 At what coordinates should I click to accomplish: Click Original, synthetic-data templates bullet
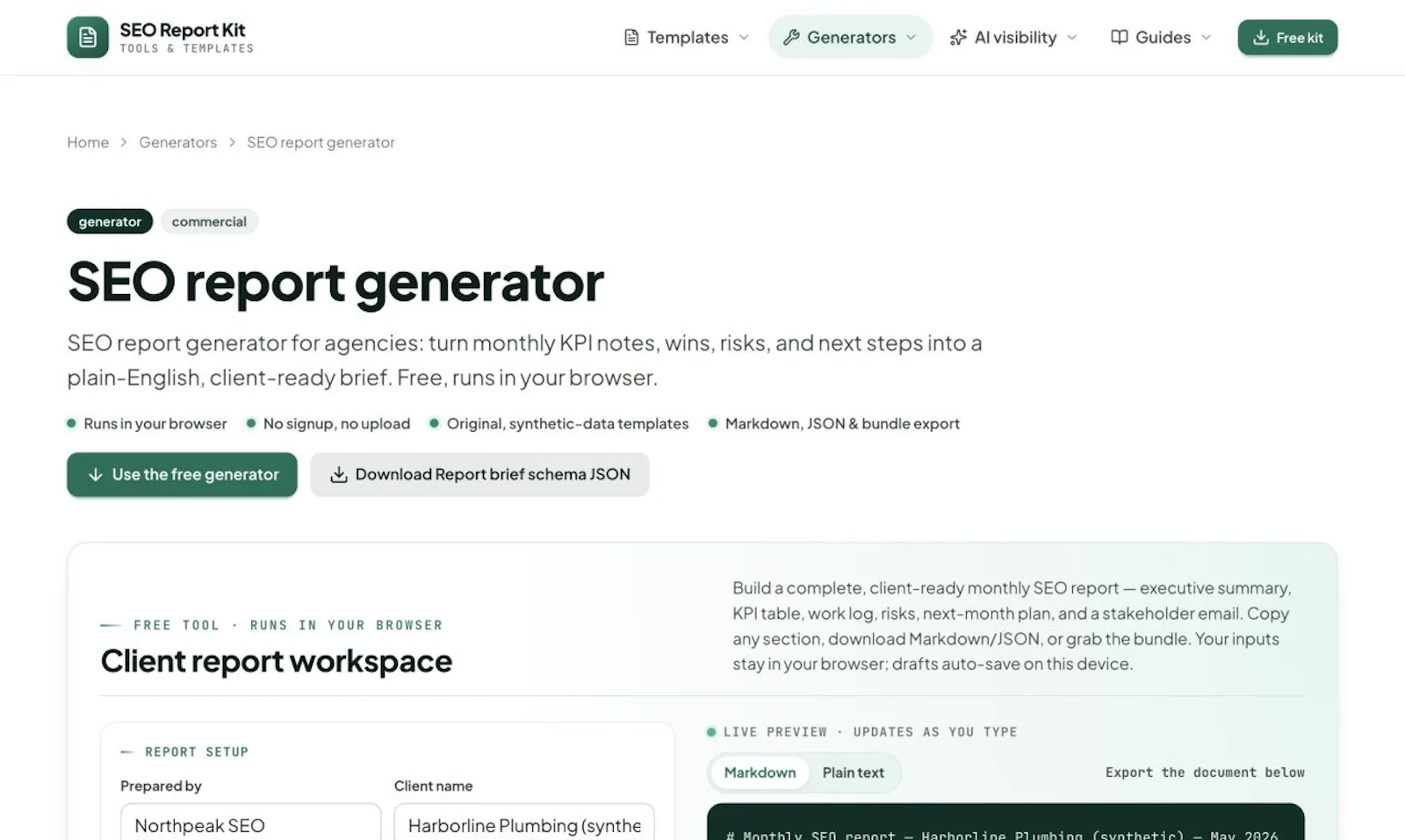pyautogui.click(x=559, y=424)
